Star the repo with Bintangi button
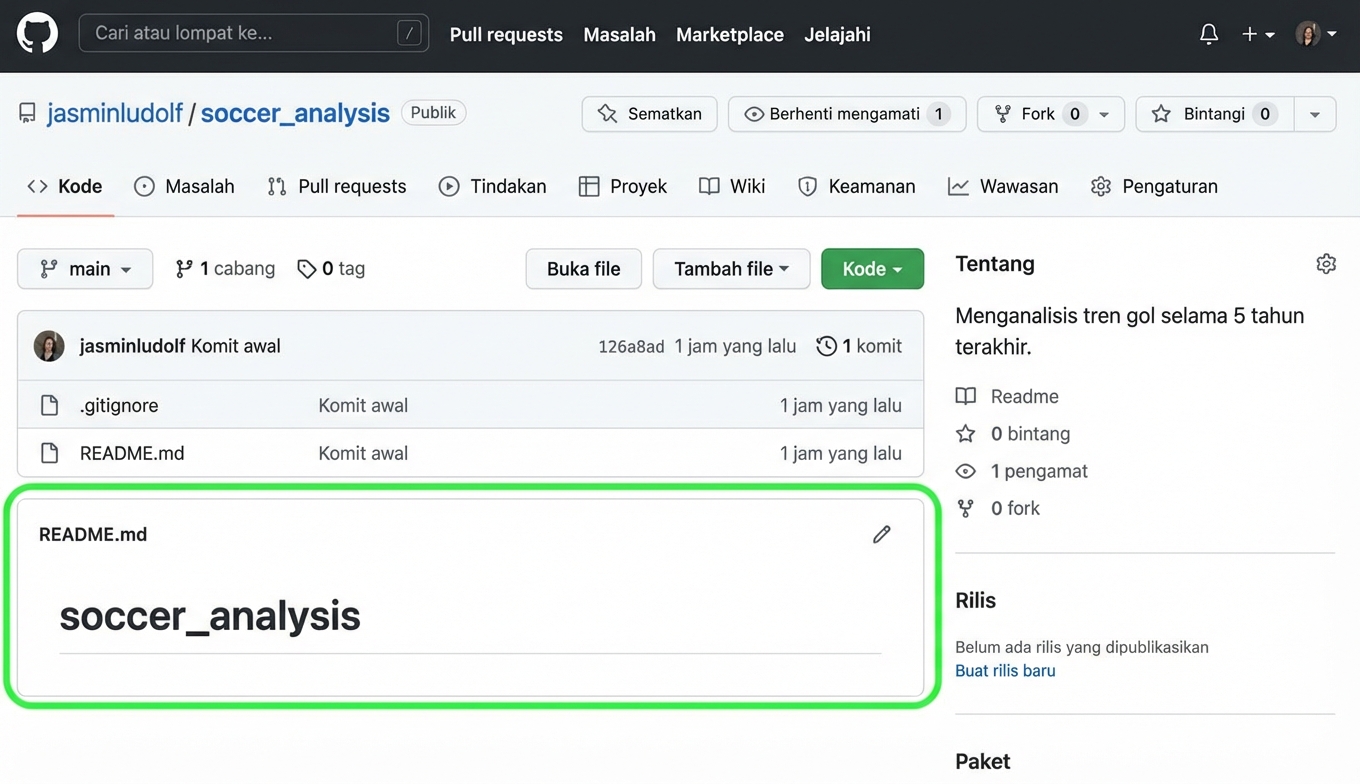The image size is (1360, 784). [x=1215, y=114]
